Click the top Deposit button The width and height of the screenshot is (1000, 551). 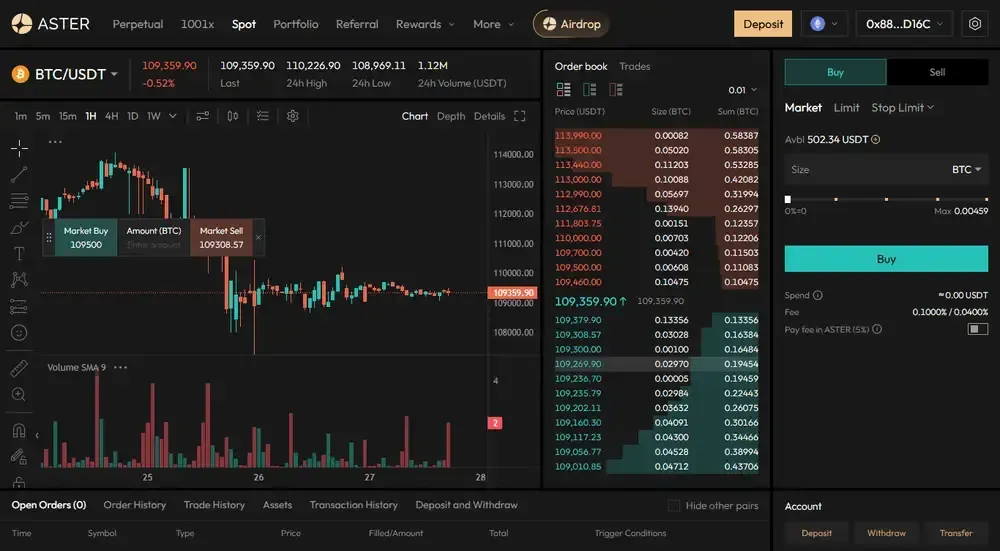[763, 24]
